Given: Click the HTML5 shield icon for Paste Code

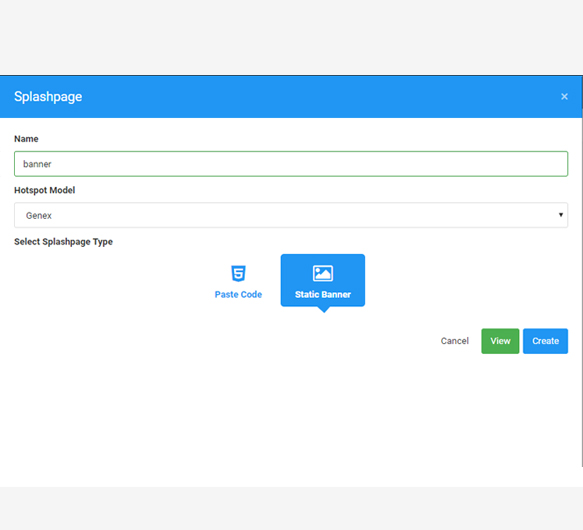Looking at the screenshot, I should 238,273.
